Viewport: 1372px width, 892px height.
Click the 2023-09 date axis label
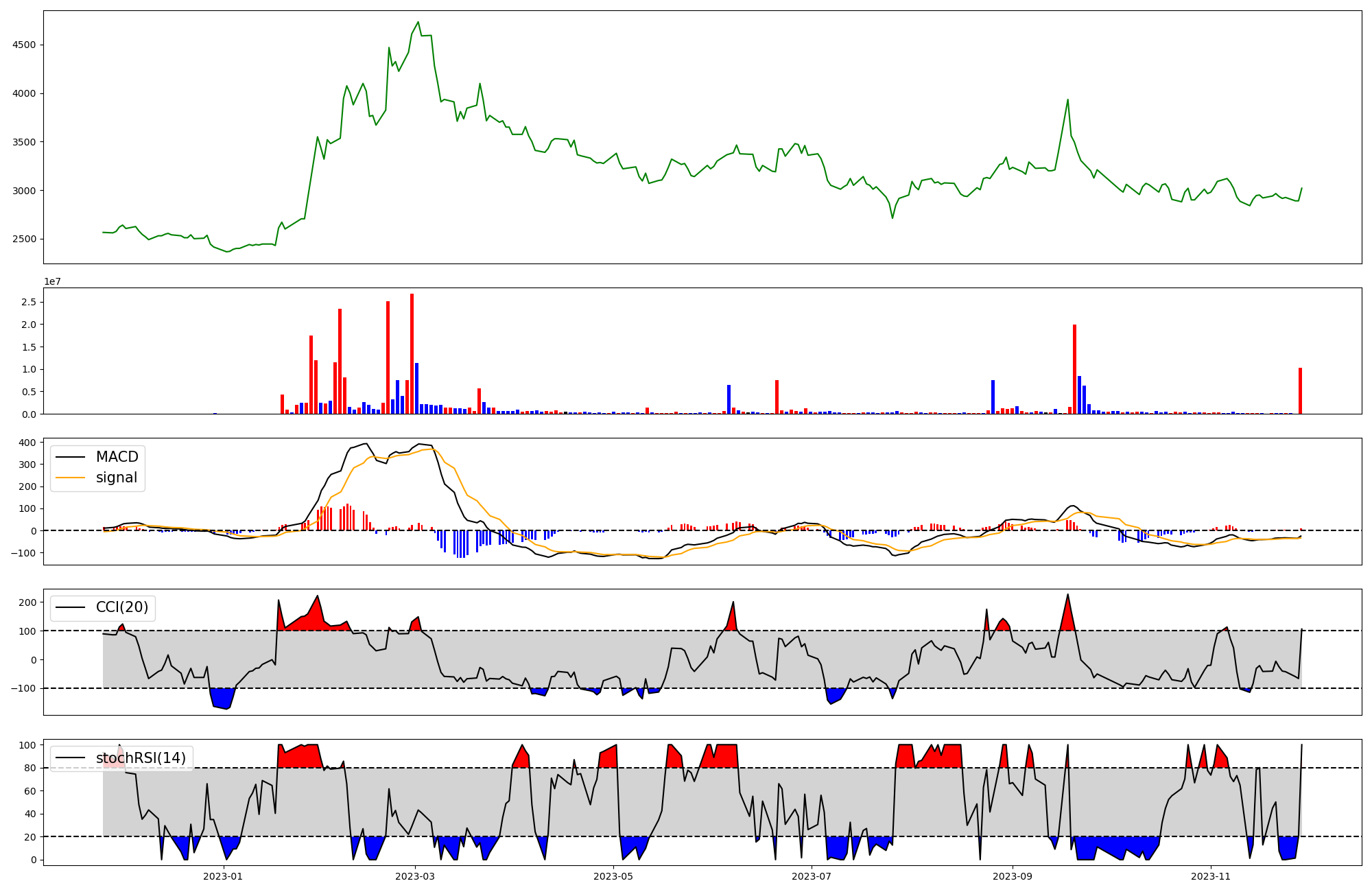1013,876
